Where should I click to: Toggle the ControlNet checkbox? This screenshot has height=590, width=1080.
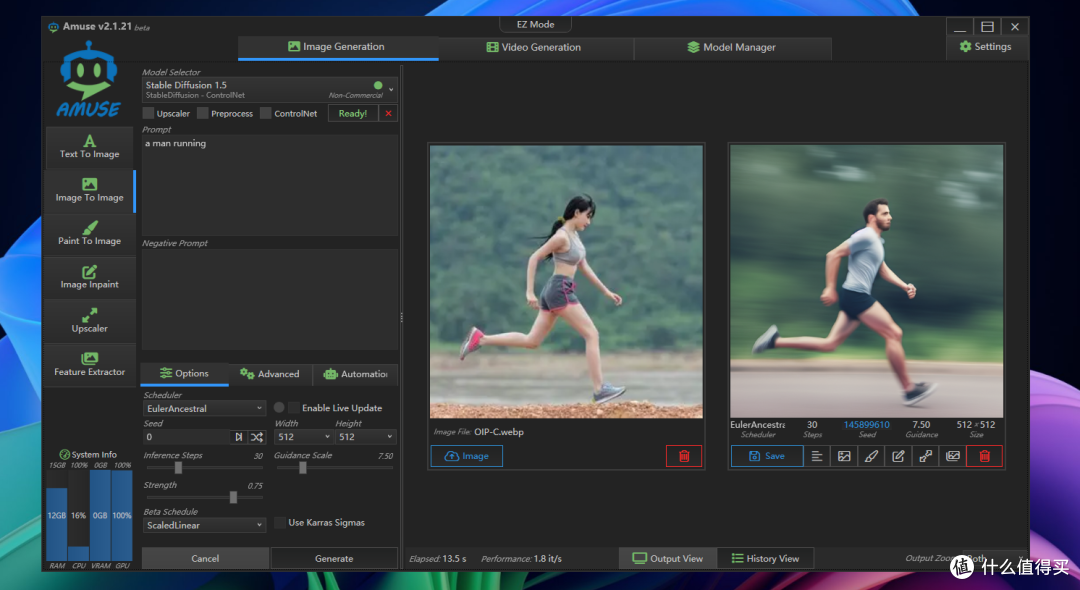[266, 113]
